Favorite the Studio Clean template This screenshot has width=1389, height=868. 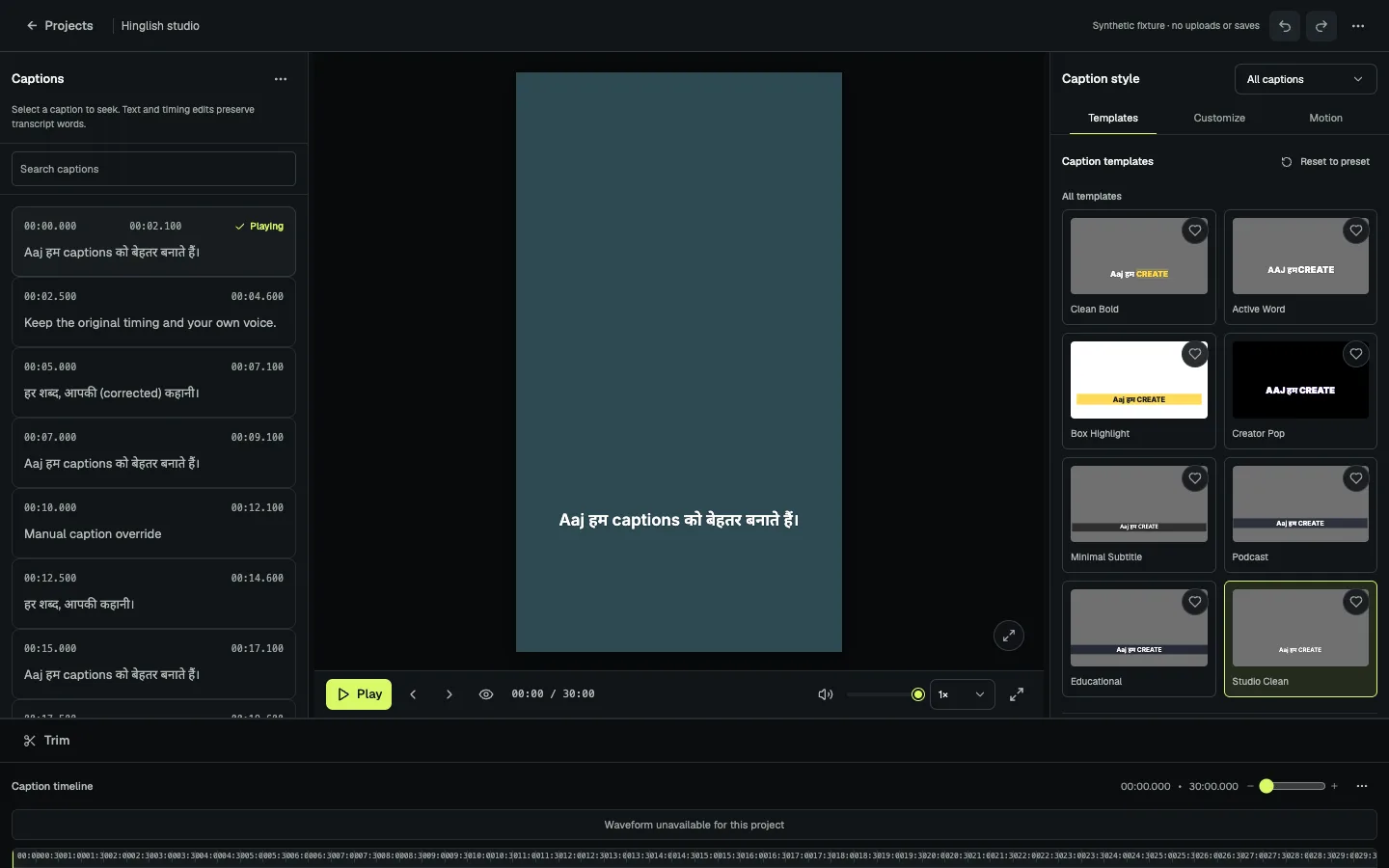[x=1356, y=602]
